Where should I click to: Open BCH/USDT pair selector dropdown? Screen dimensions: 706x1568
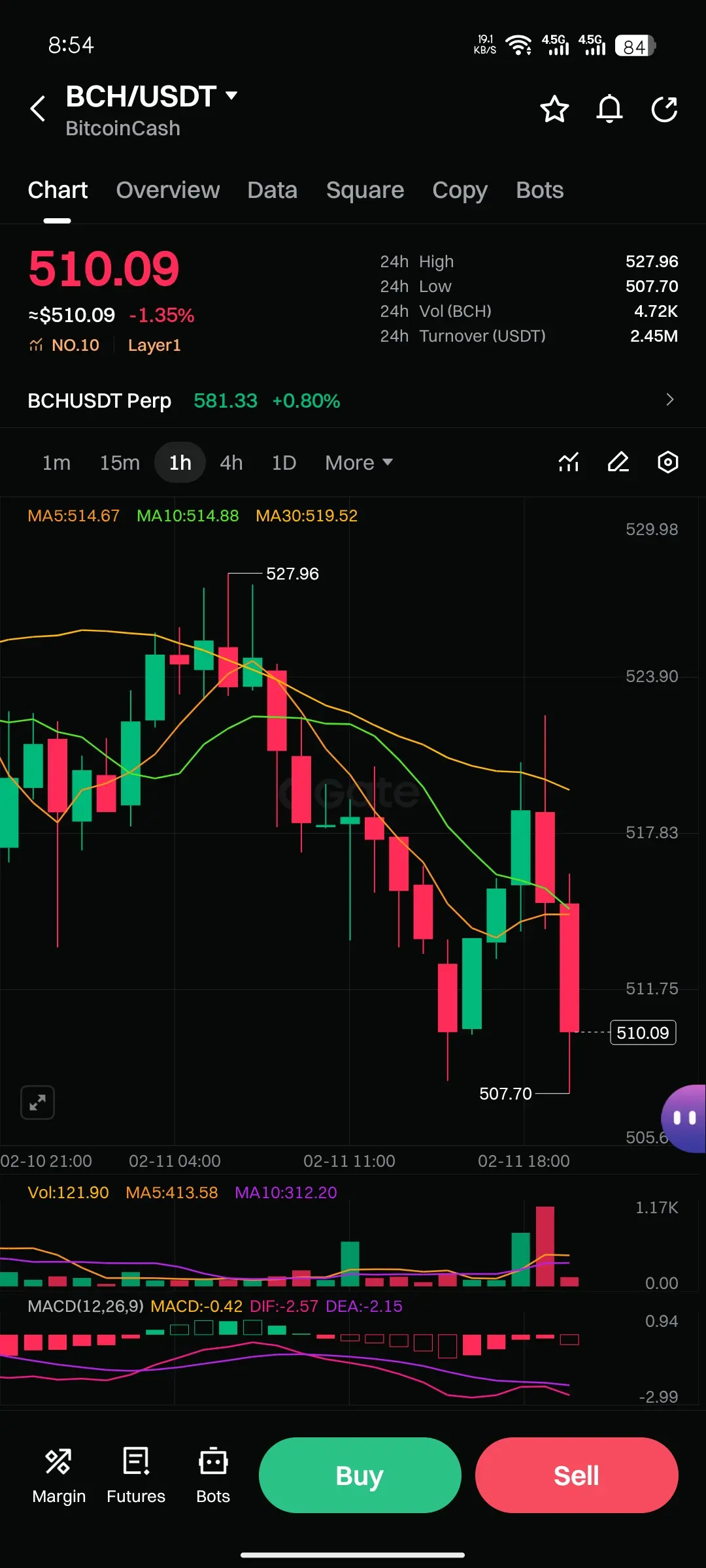coord(152,97)
